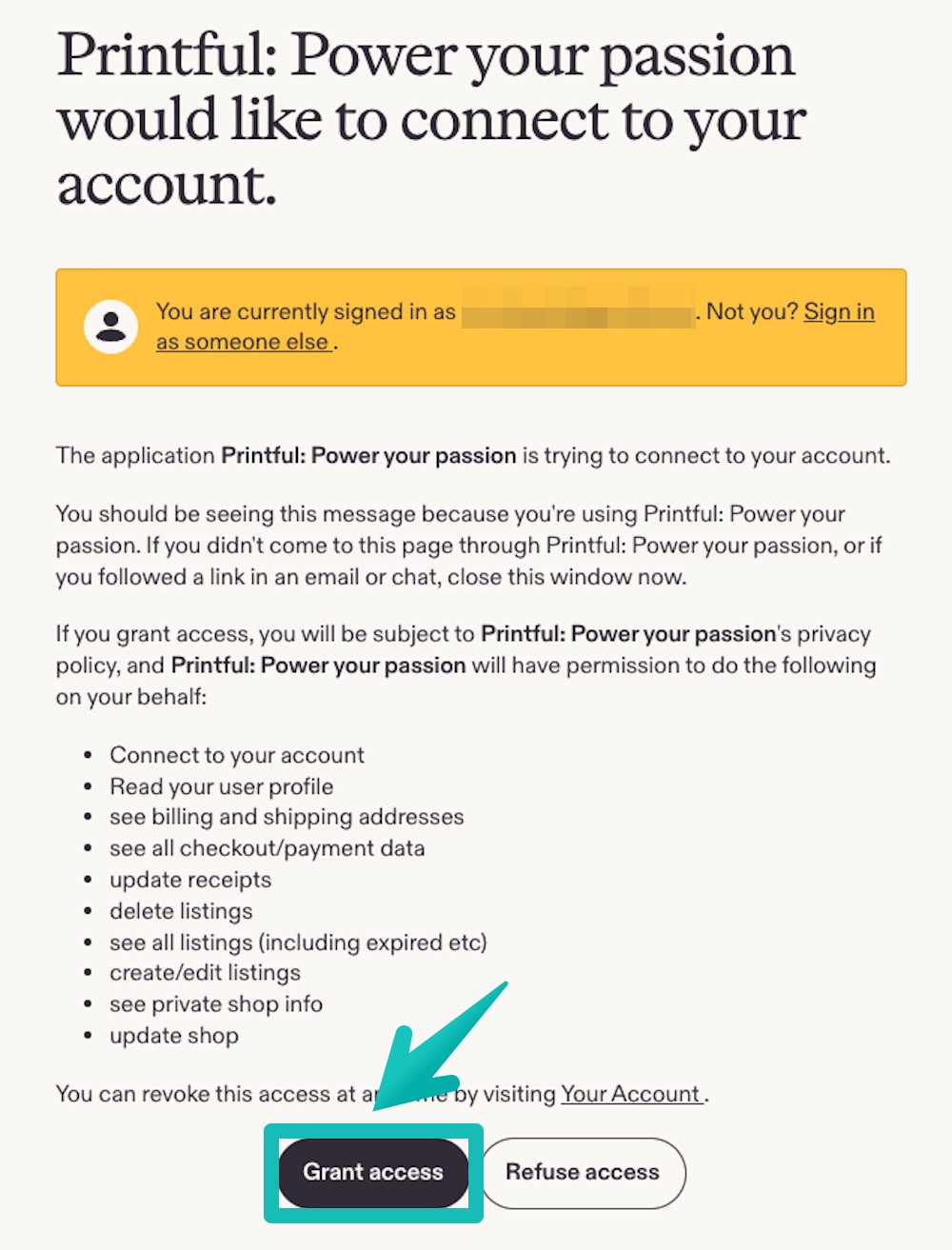Click the see private shop info entry
The image size is (952, 1250).
click(x=216, y=1004)
